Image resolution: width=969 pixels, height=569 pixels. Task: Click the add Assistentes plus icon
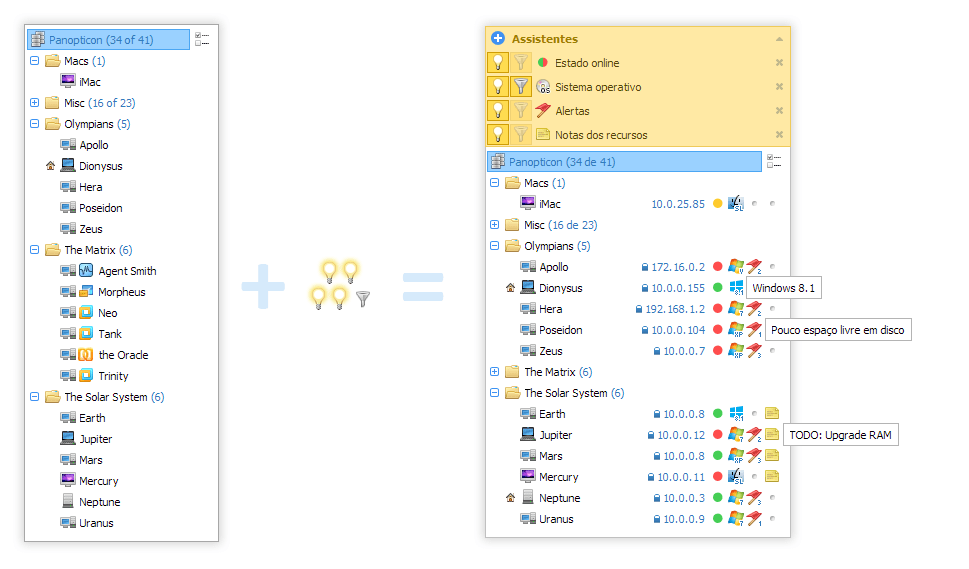click(x=498, y=39)
